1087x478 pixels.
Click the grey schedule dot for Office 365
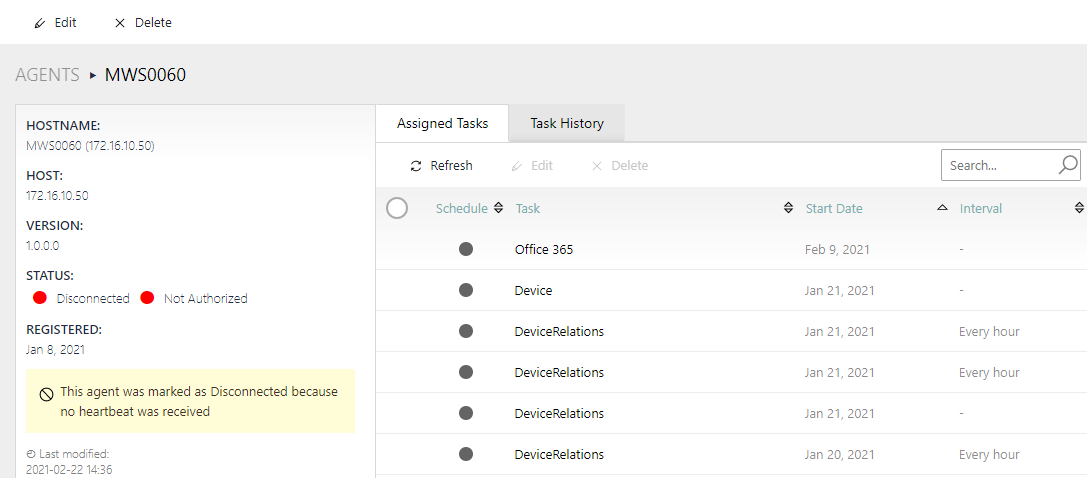coord(465,249)
